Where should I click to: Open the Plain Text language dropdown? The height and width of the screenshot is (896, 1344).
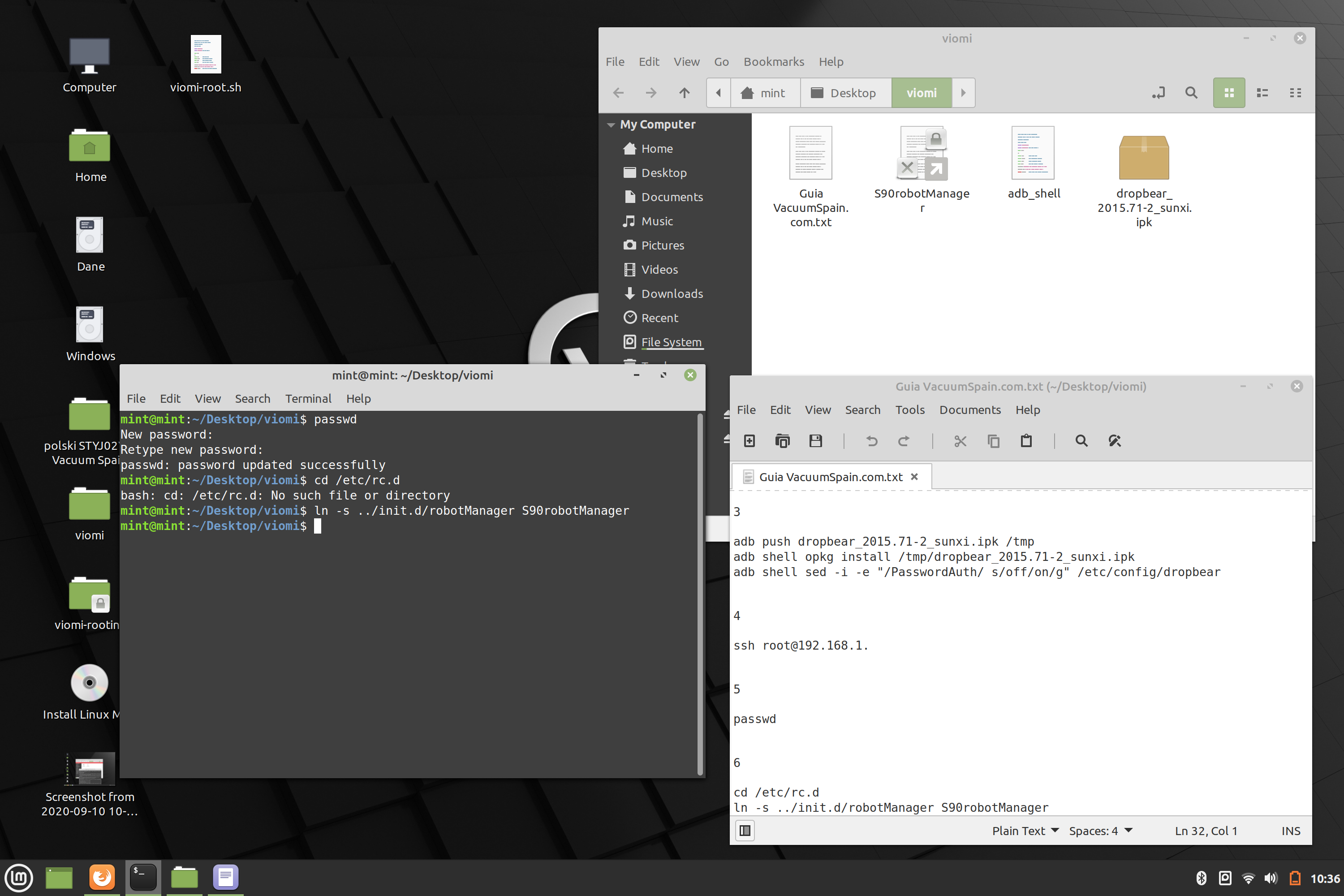[x=1025, y=830]
